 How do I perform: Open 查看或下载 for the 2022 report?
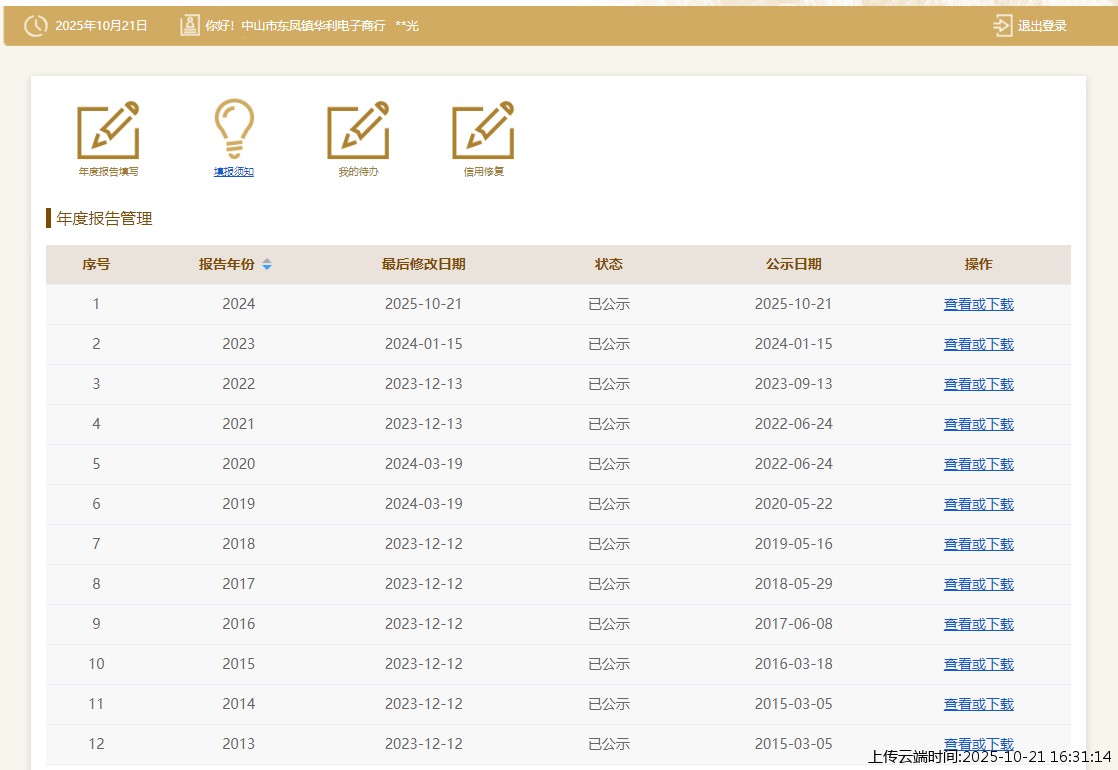click(x=978, y=384)
